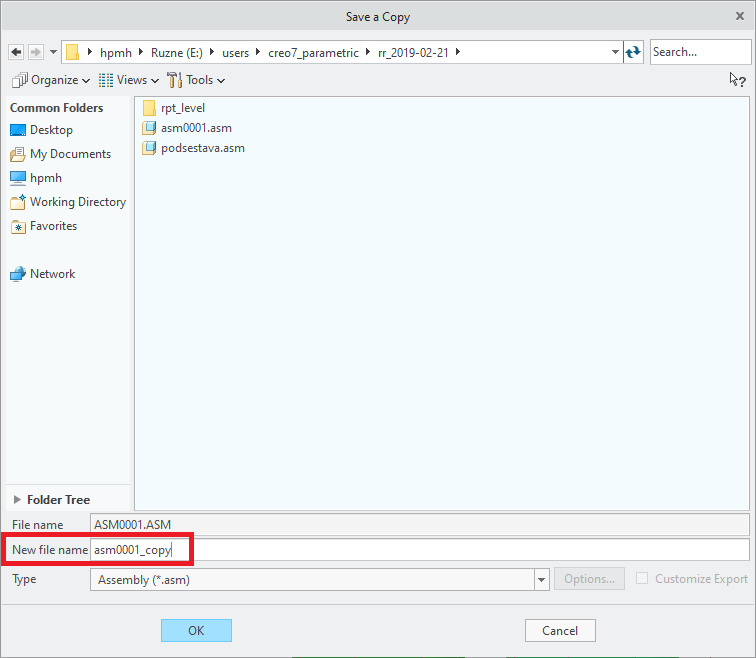Click the Desktop monitor icon
Viewport: 756px width, 658px height.
[18, 130]
